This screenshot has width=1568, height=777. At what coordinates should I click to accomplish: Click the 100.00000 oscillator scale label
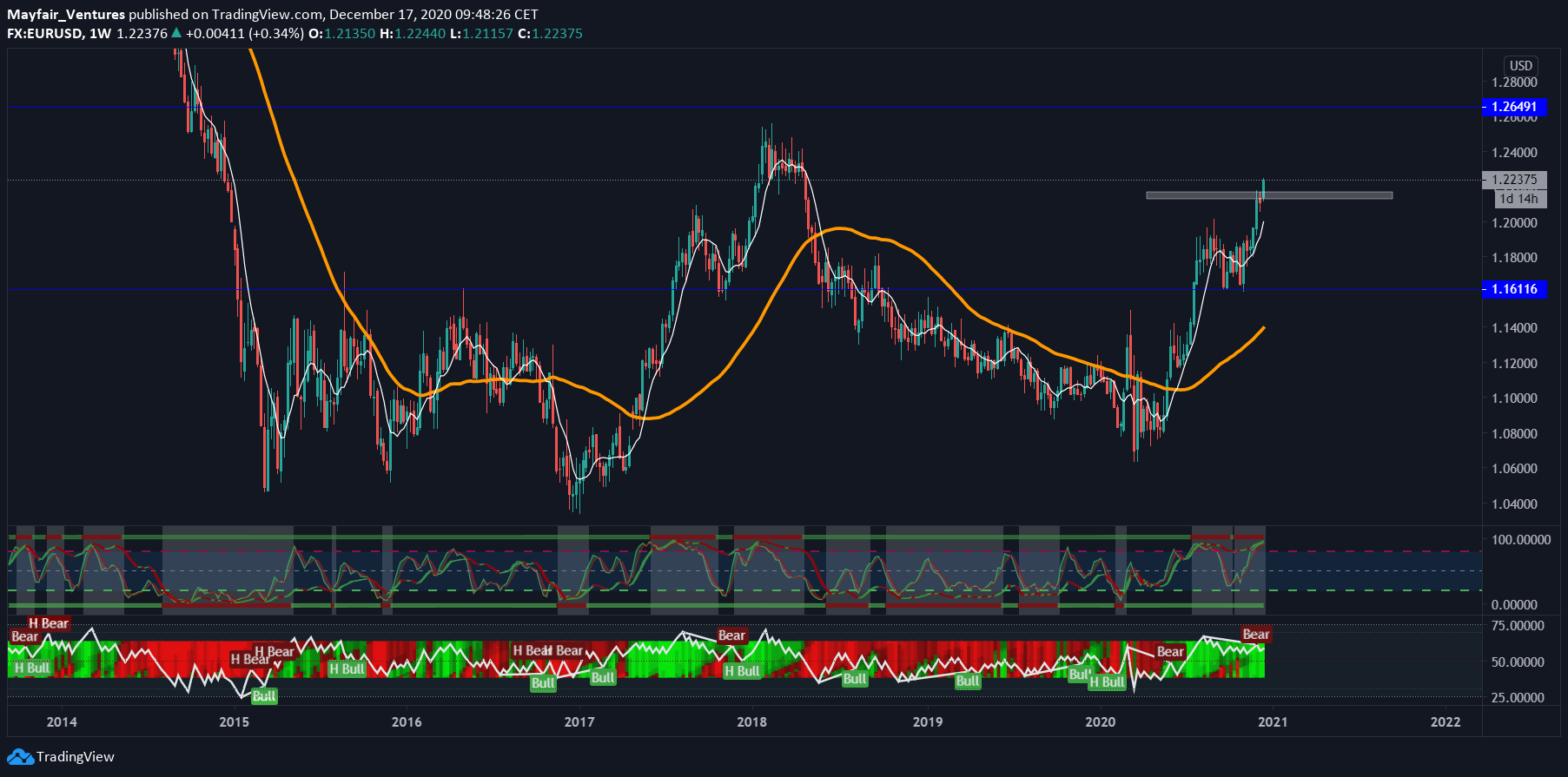click(1520, 540)
